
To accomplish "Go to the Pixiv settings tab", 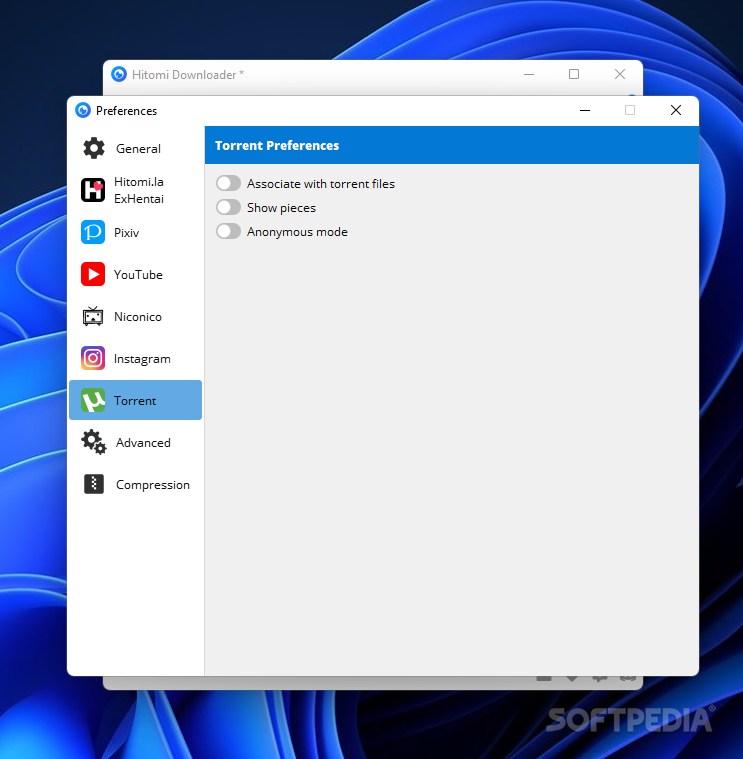I will tap(136, 232).
